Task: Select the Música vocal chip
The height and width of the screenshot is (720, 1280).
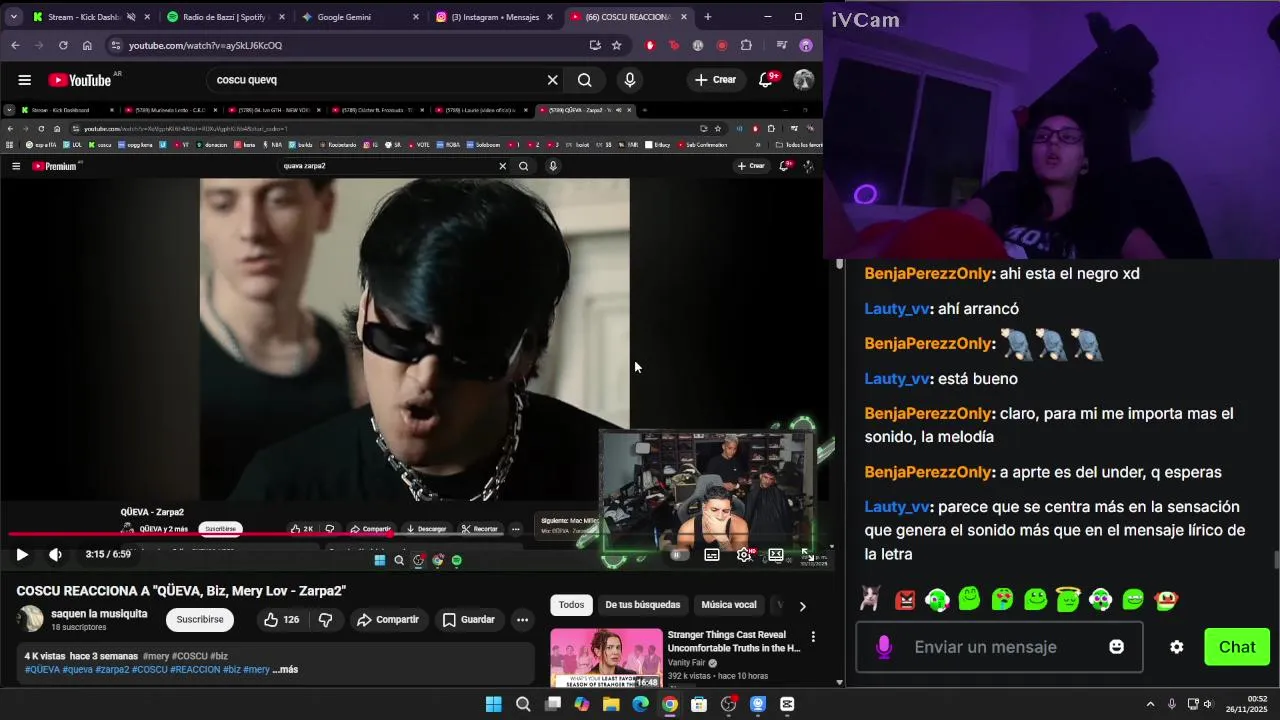Action: click(x=729, y=605)
